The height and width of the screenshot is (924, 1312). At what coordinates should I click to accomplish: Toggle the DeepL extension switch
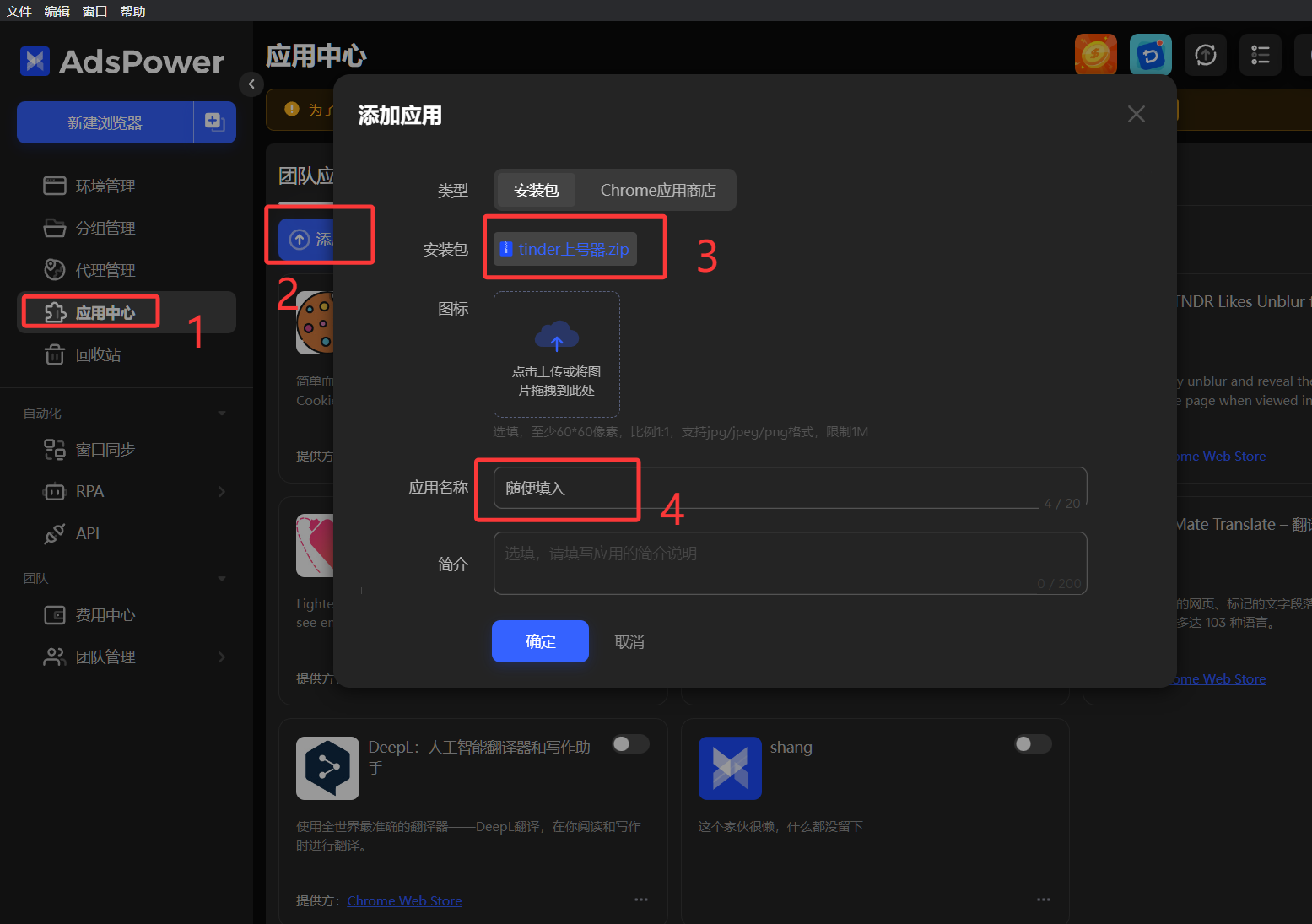630,743
